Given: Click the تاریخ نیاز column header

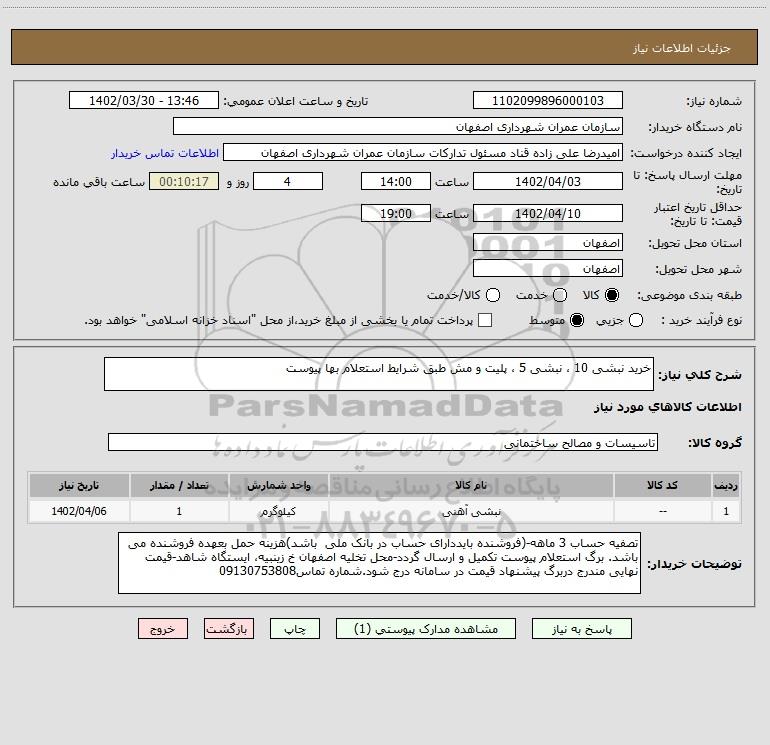Looking at the screenshot, I should [79, 485].
